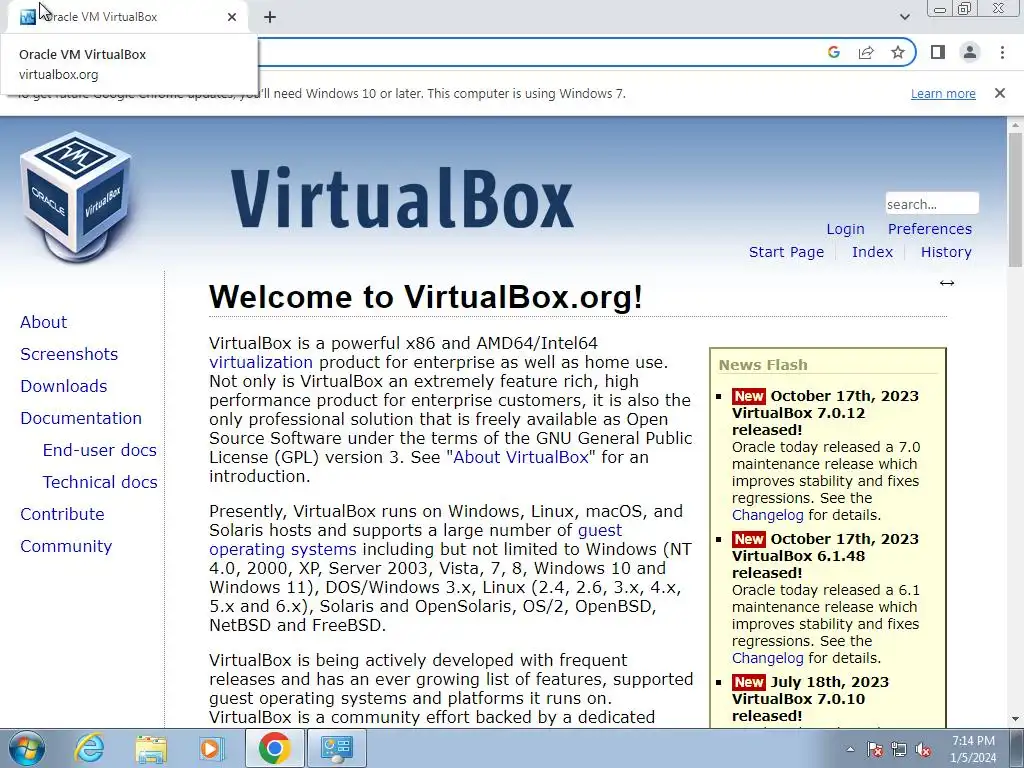Open Chrome three-dot menu
This screenshot has width=1024, height=768.
[x=1002, y=52]
